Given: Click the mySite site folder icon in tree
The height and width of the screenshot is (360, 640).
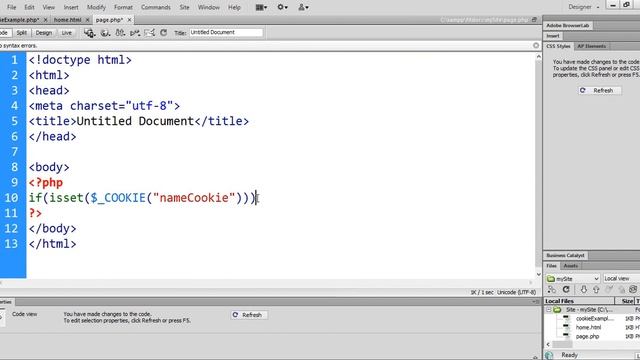Looking at the screenshot, I should tap(557, 310).
